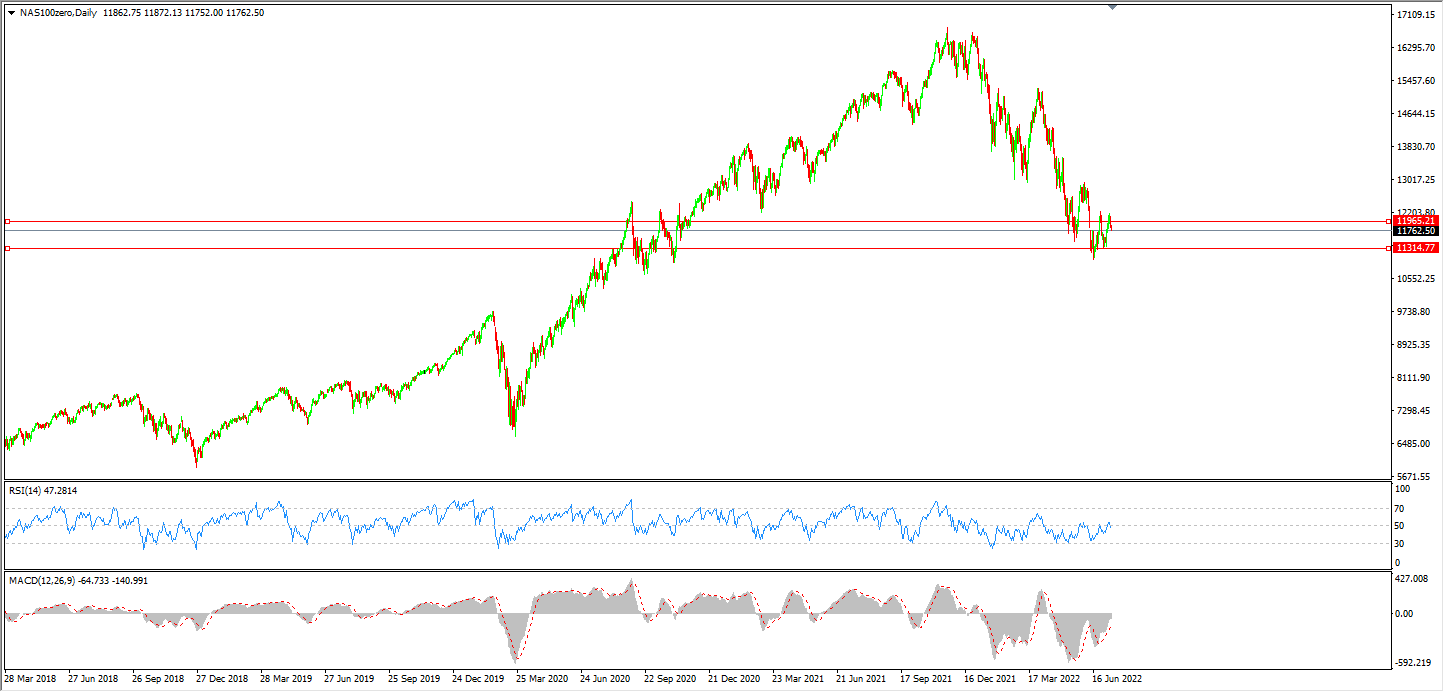Click the dropdown arrow beside NAS100zero,Daily
This screenshot has height=692, width=1444.
[x=11, y=13]
